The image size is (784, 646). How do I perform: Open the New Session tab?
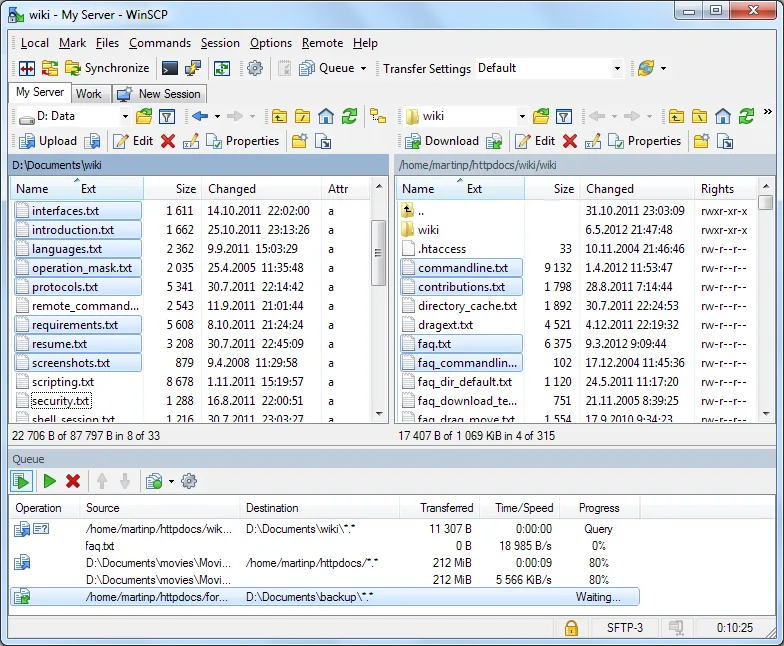pos(158,94)
